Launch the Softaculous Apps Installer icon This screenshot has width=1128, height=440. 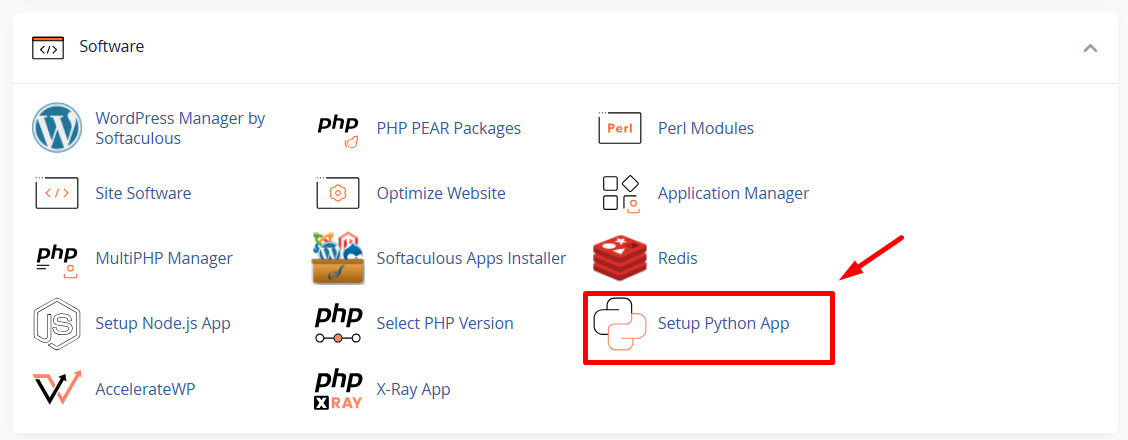[338, 258]
